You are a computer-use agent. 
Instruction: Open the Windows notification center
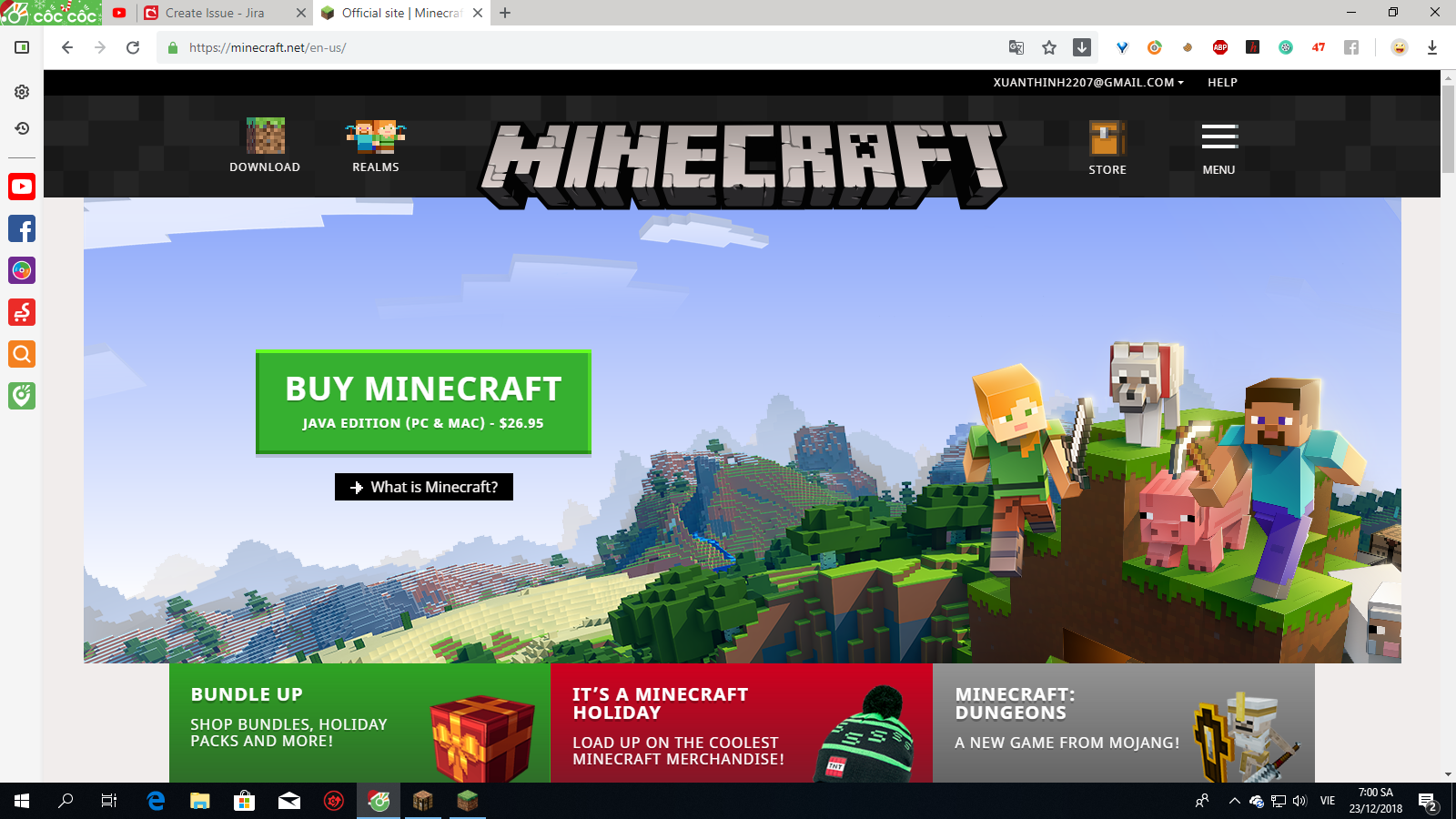pos(1427,802)
